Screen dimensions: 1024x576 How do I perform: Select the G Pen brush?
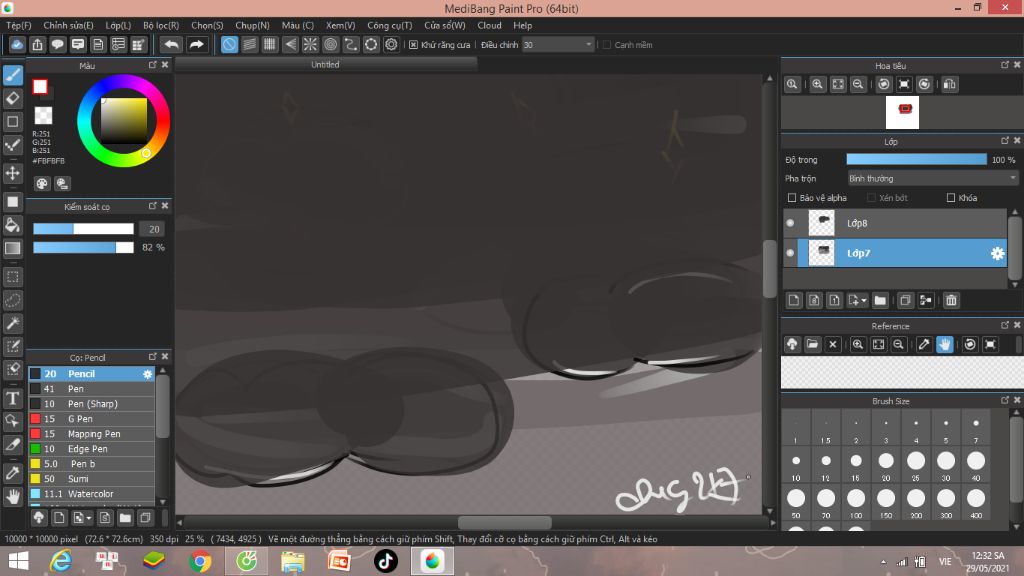[x=91, y=419]
